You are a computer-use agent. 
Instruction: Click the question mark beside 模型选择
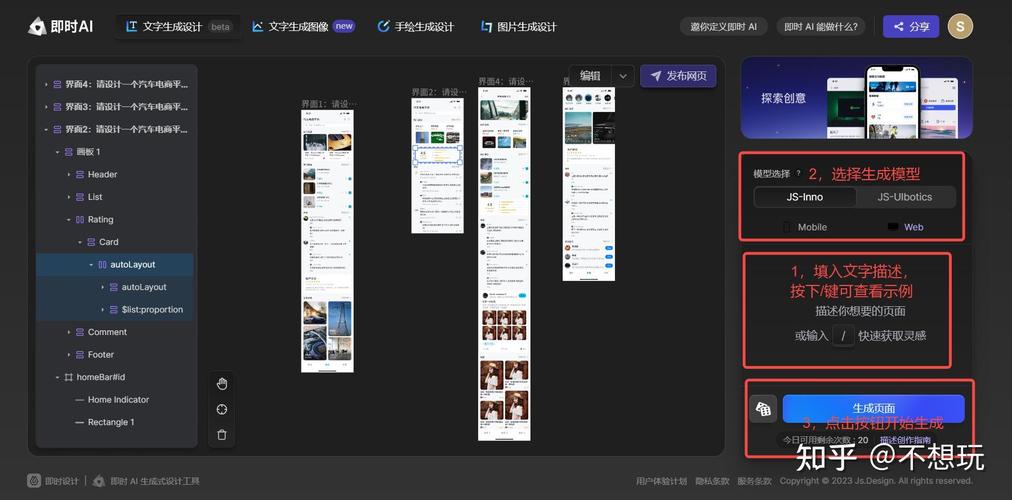[x=798, y=174]
